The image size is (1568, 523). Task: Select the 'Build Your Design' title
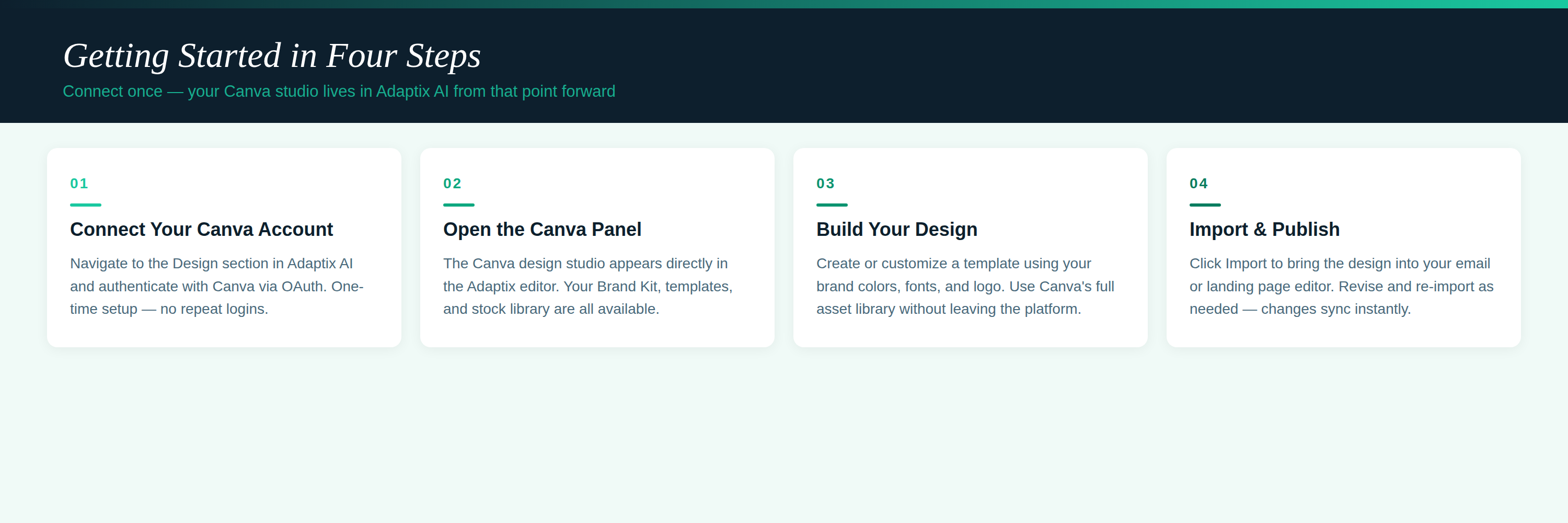click(x=896, y=230)
